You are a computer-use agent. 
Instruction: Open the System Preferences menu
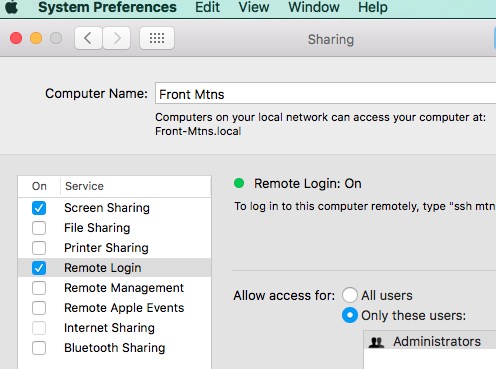click(107, 7)
